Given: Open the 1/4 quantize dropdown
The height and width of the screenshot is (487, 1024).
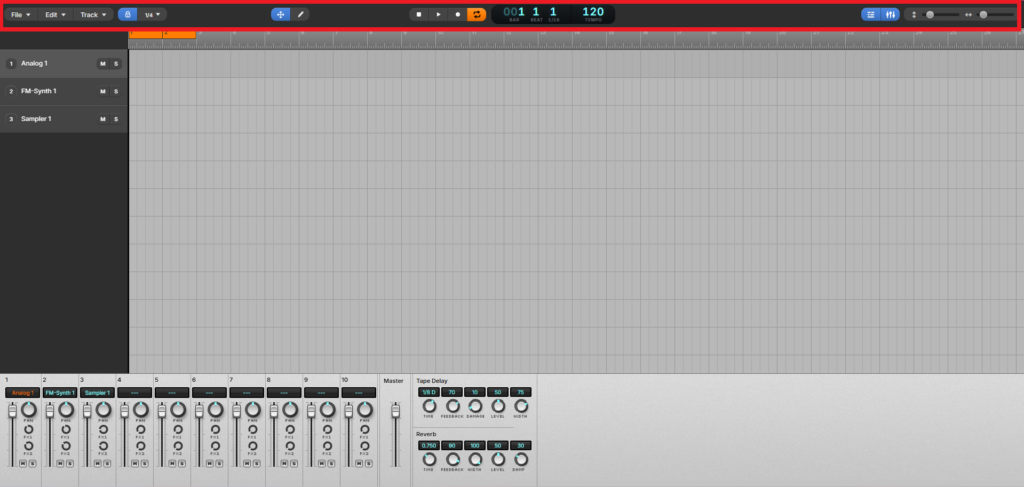Looking at the screenshot, I should click(153, 15).
